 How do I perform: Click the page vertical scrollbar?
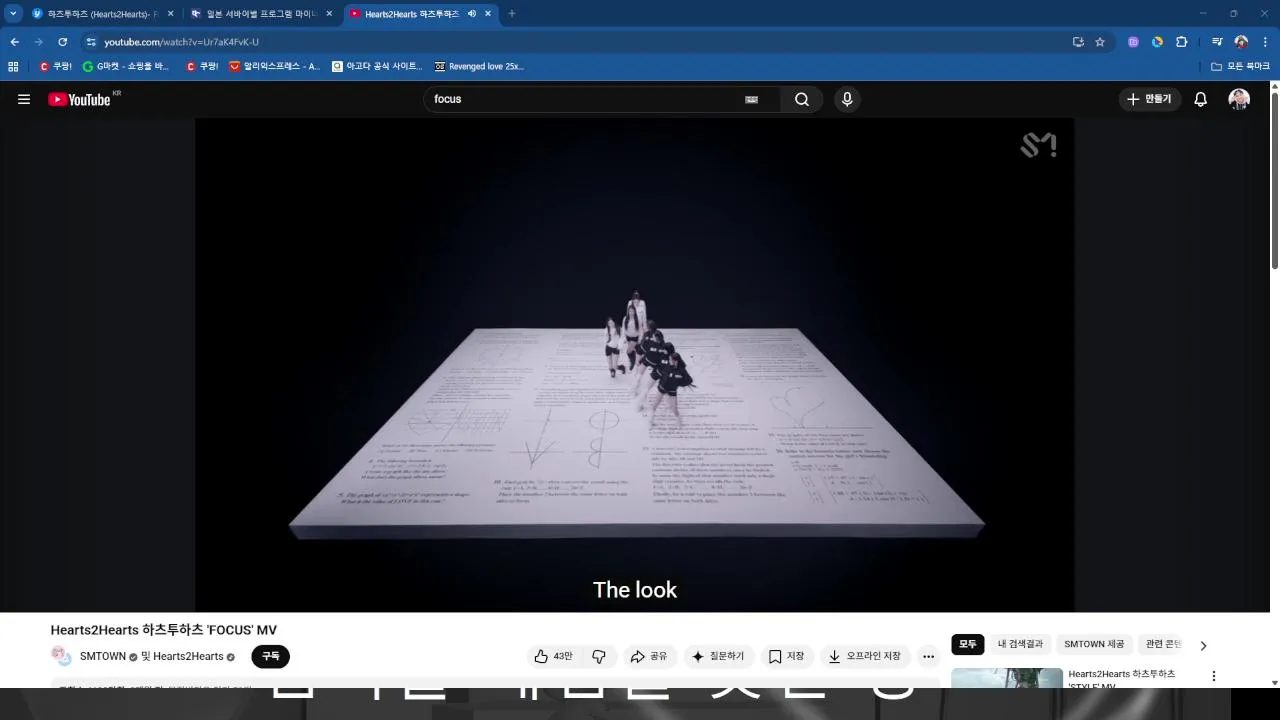coord(1274,180)
